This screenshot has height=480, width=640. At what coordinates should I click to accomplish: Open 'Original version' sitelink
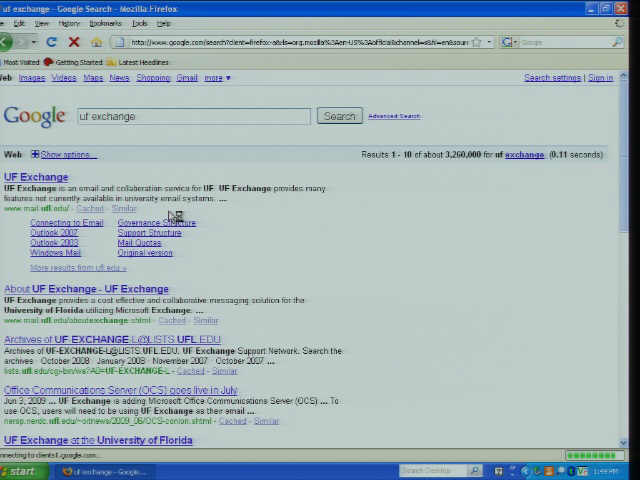click(145, 253)
